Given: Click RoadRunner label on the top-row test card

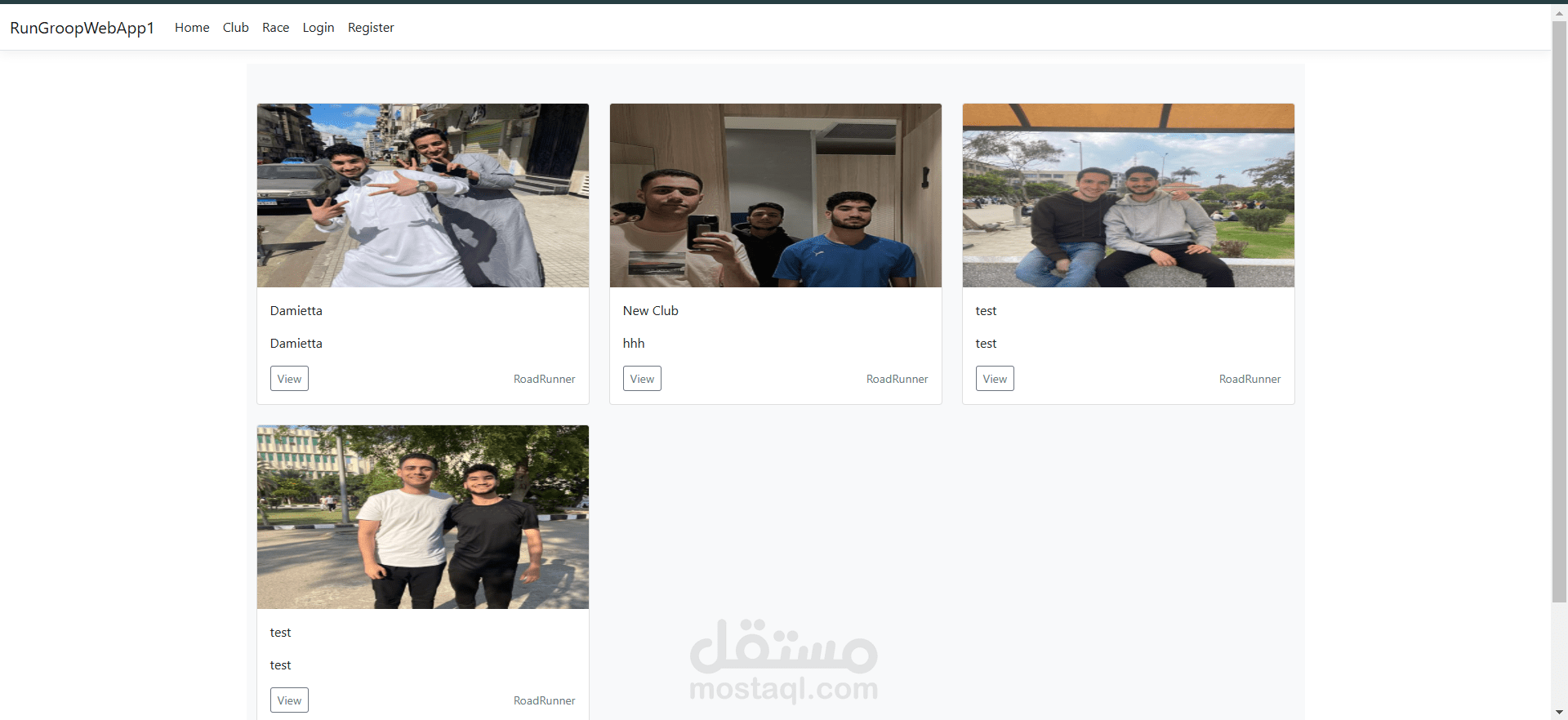Looking at the screenshot, I should [1250, 379].
